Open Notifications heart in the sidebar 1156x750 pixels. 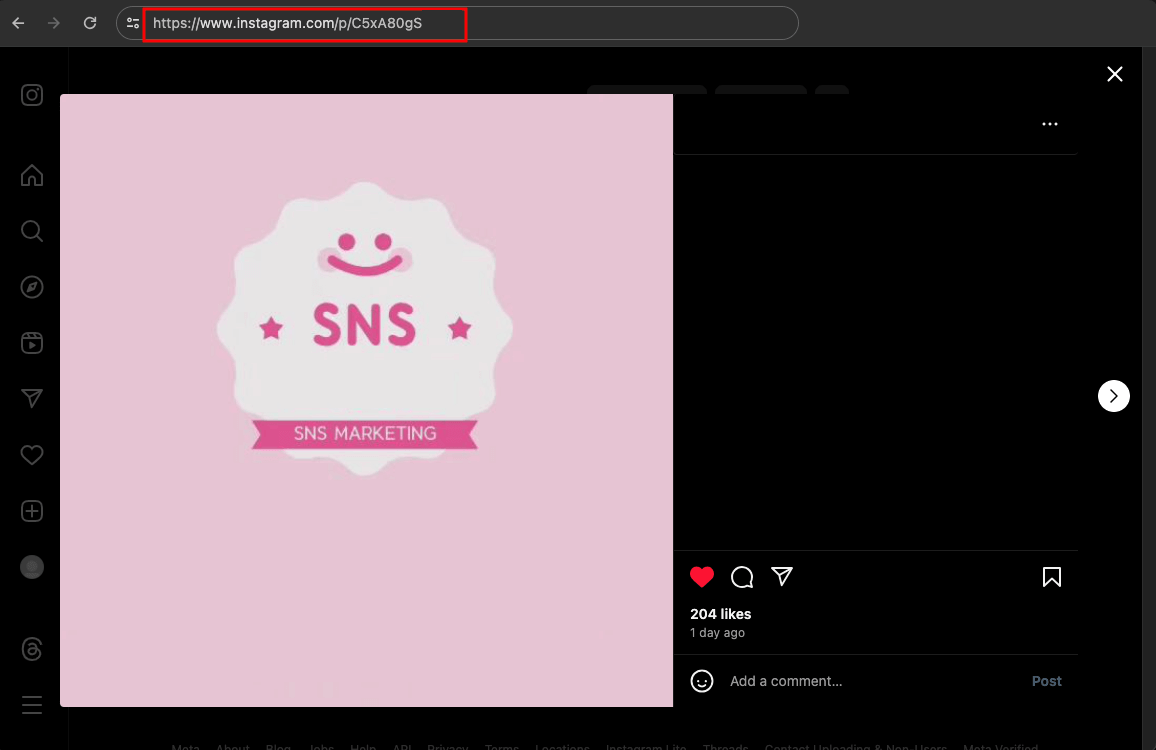pos(32,455)
